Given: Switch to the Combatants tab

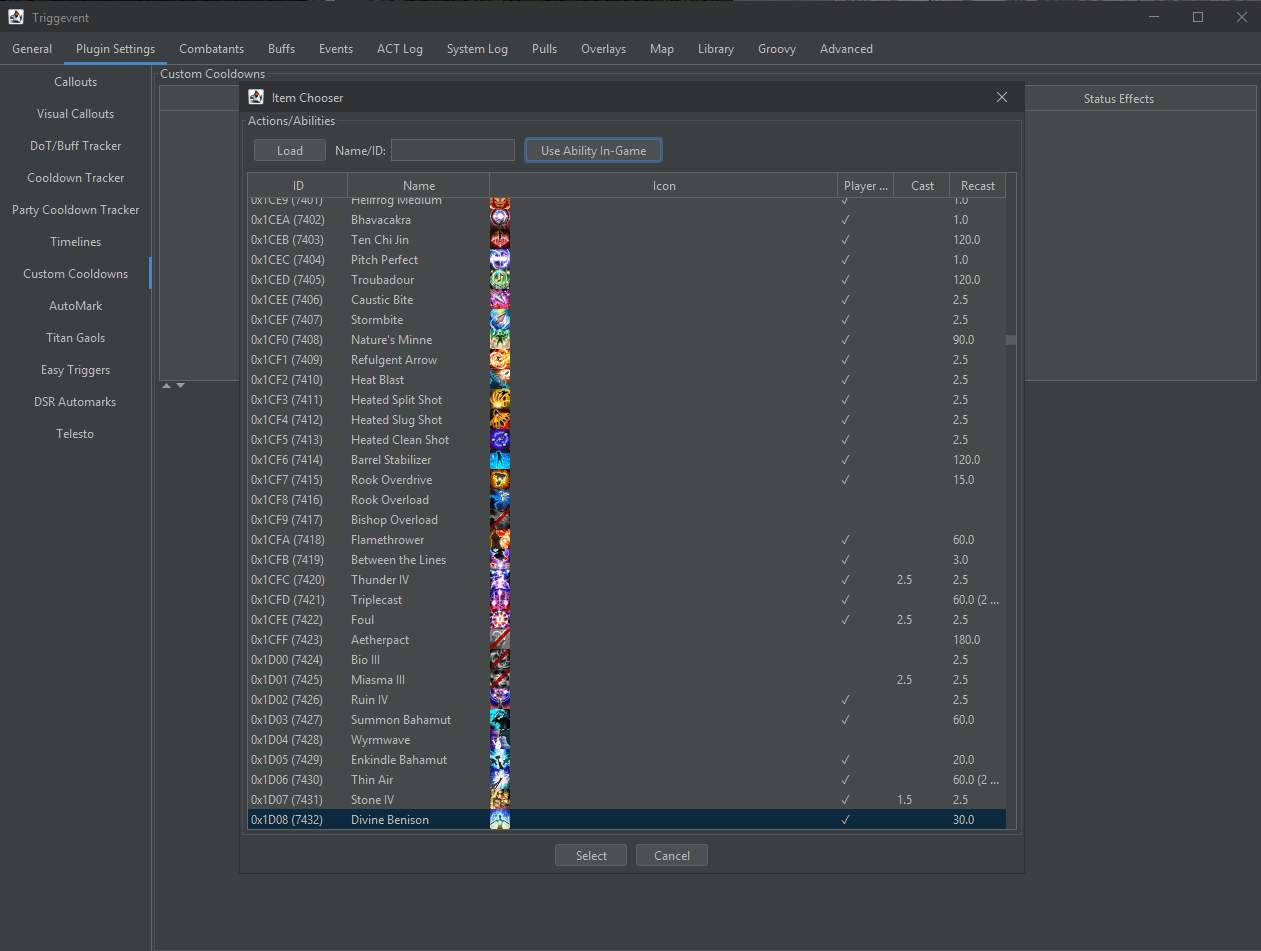Looking at the screenshot, I should [x=211, y=48].
